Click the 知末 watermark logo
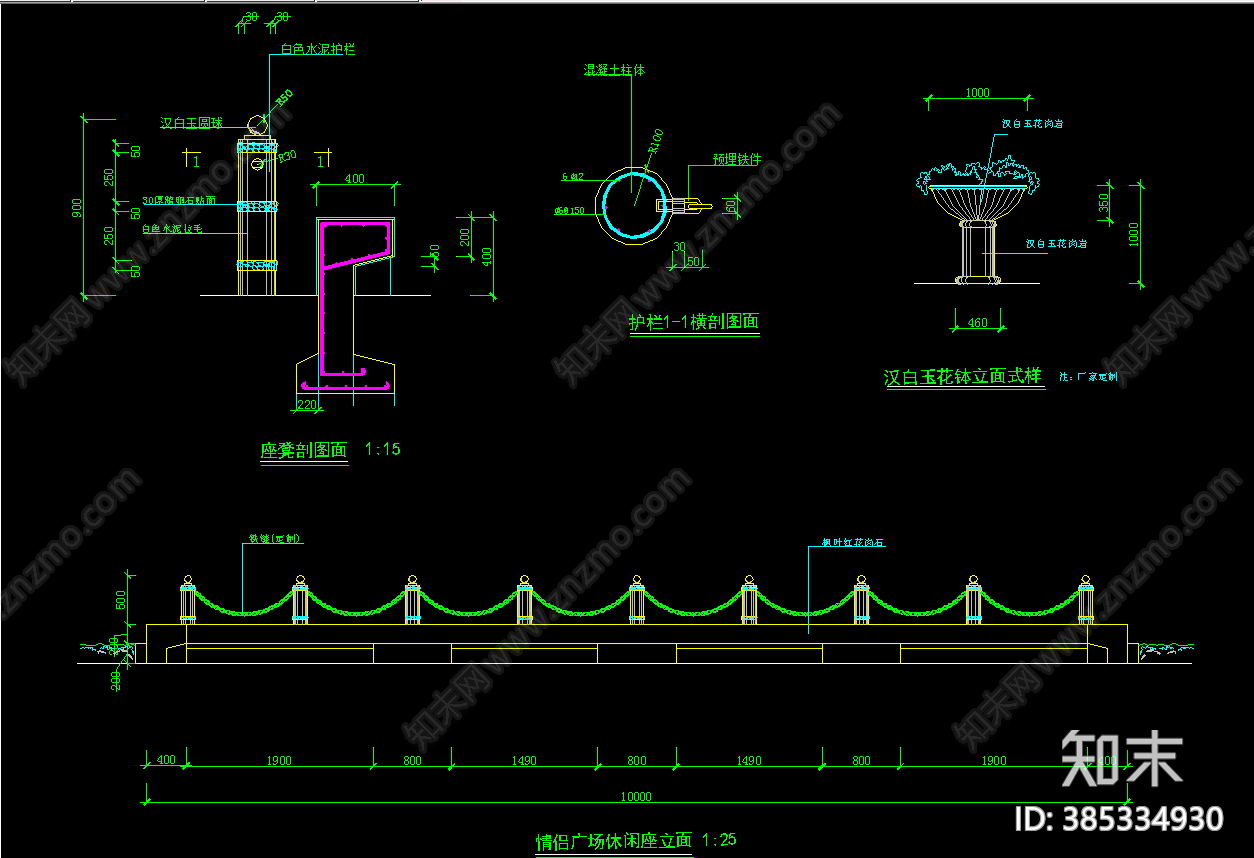The width and height of the screenshot is (1254, 858). click(x=1121, y=758)
